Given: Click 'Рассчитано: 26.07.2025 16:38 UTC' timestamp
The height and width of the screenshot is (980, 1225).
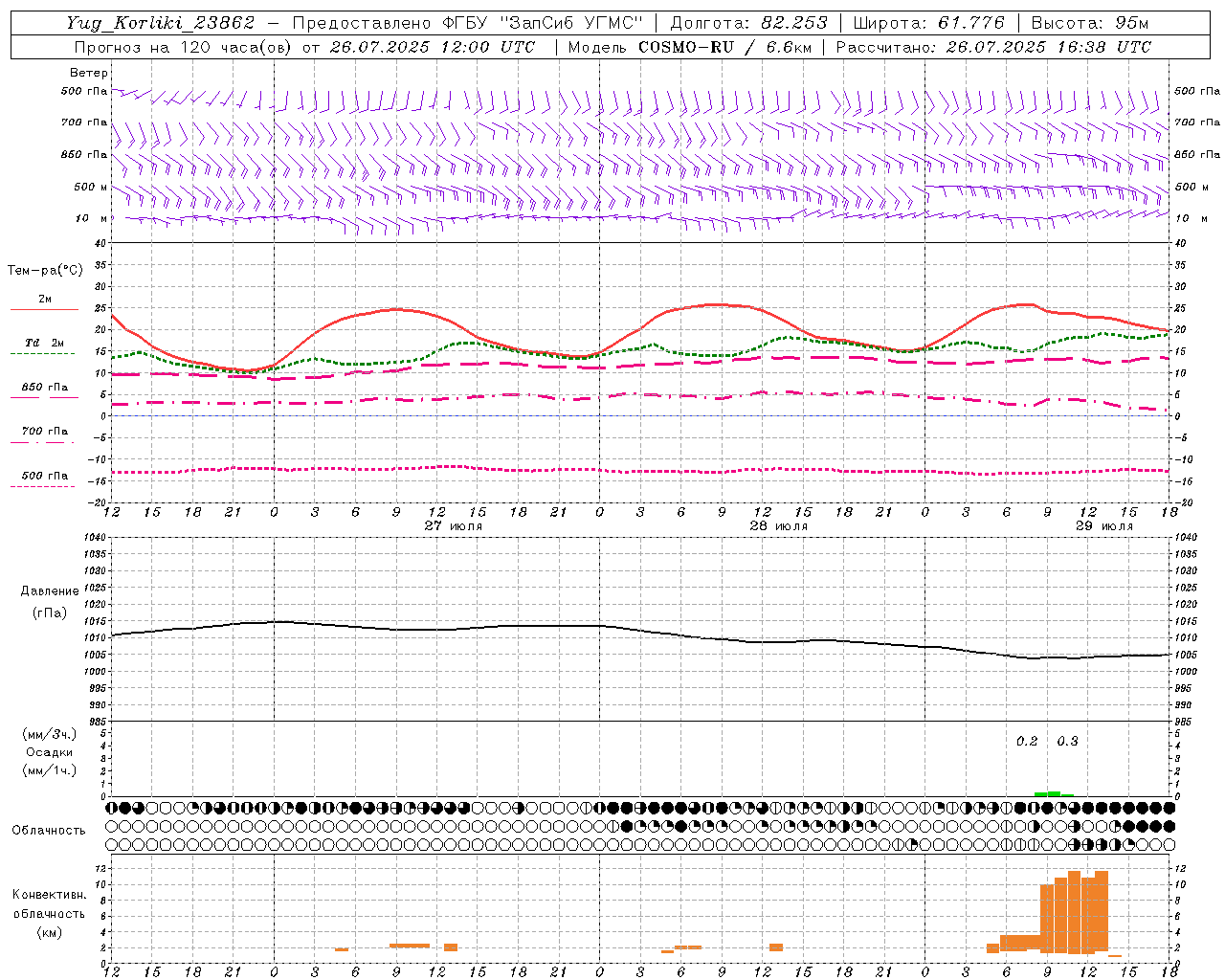Looking at the screenshot, I should click(993, 47).
